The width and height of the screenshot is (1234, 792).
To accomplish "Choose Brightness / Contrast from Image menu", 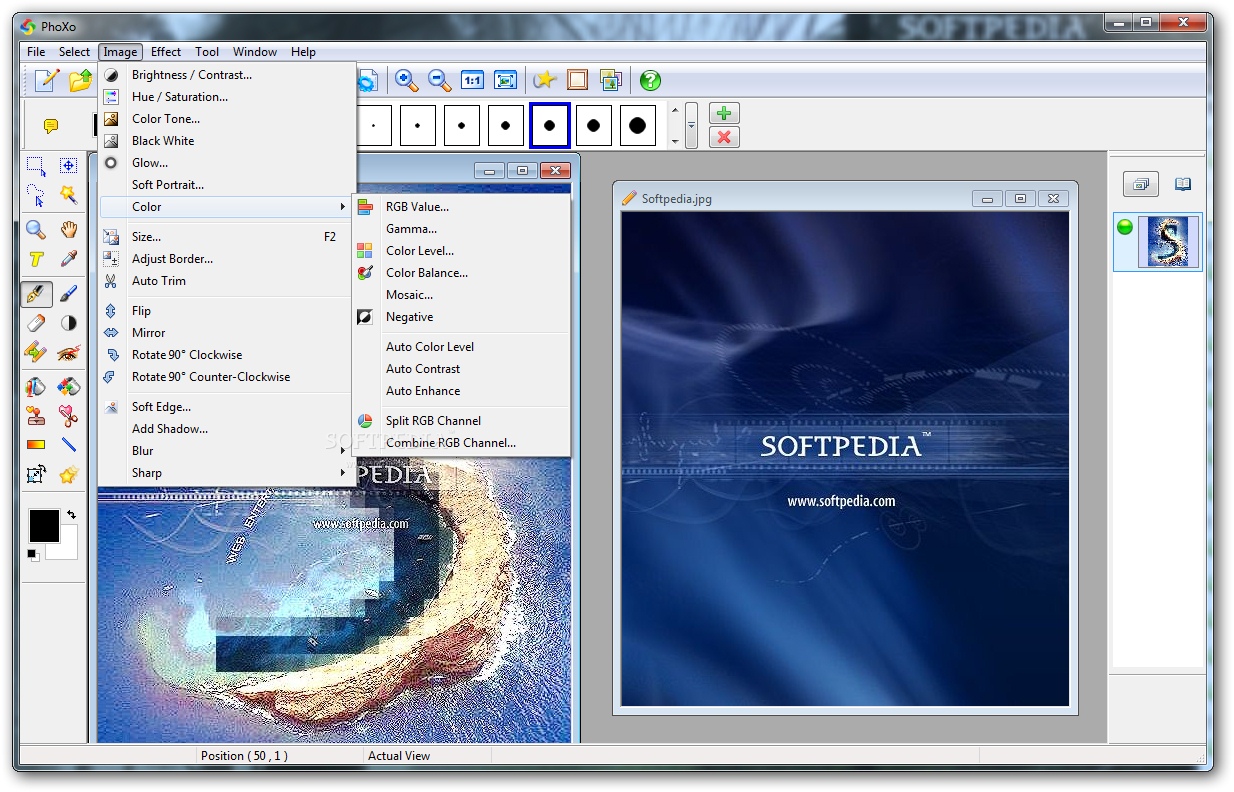I will 226,75.
